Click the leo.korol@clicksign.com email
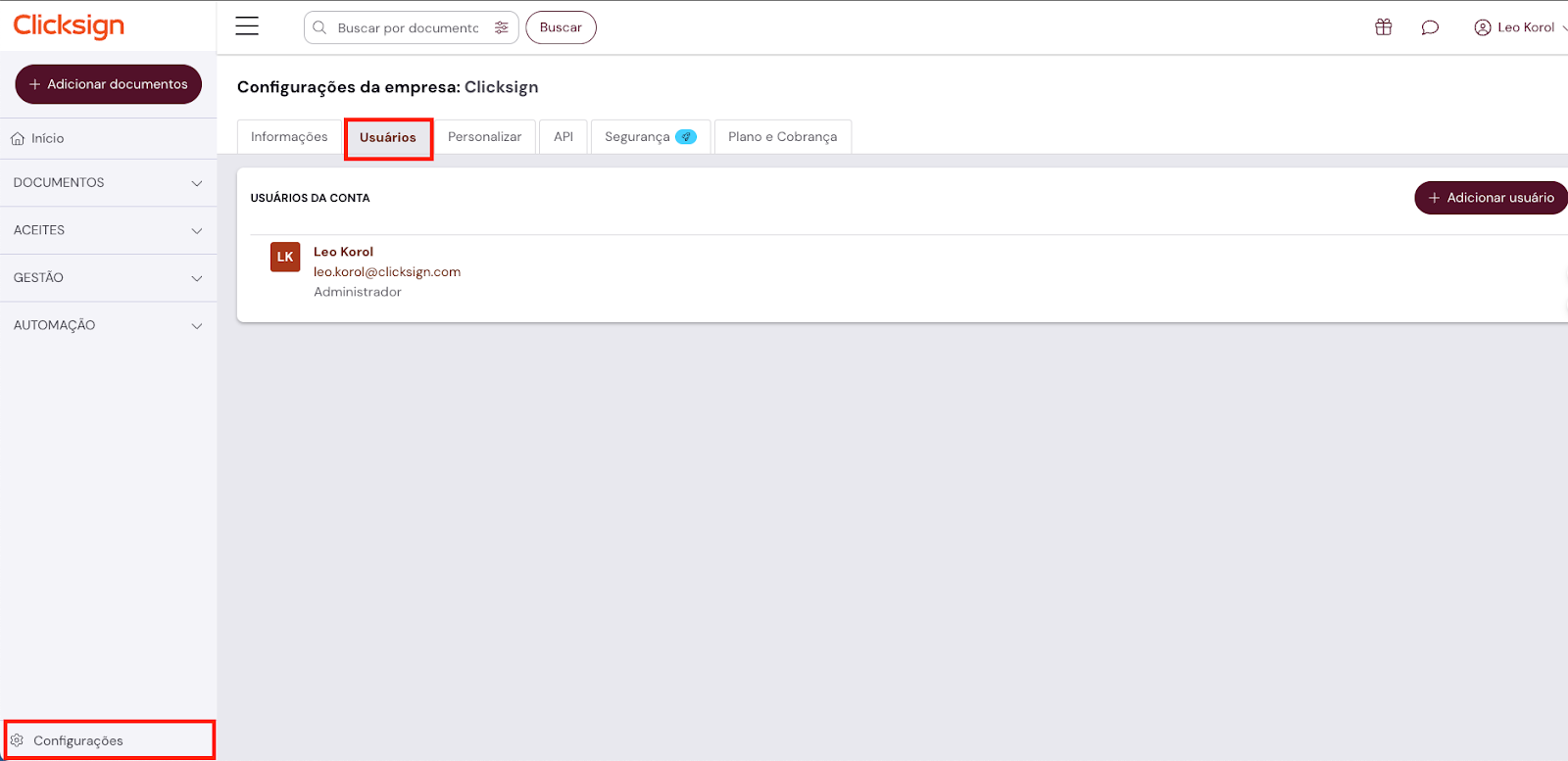1568x761 pixels. [387, 272]
